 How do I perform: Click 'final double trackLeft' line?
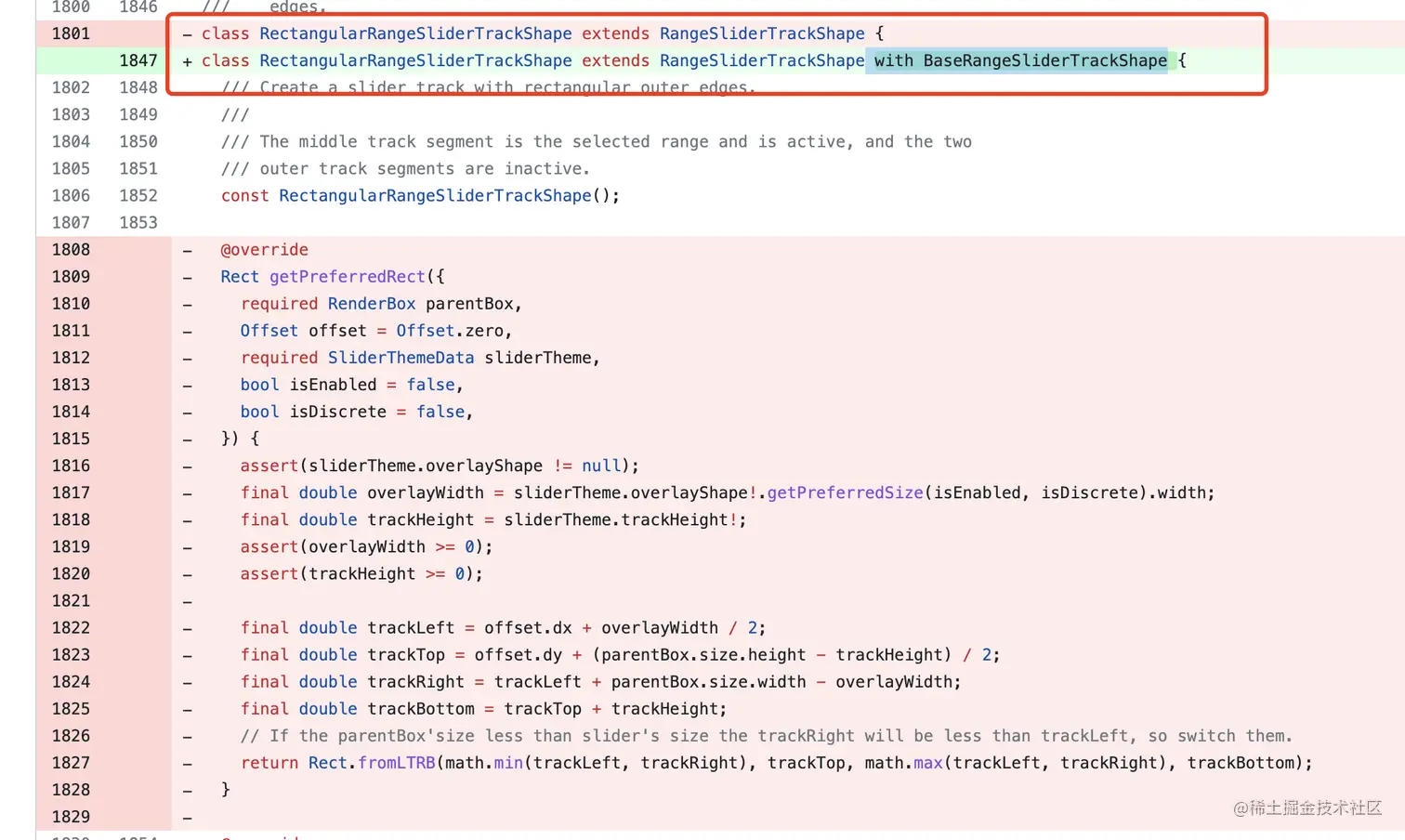503,627
